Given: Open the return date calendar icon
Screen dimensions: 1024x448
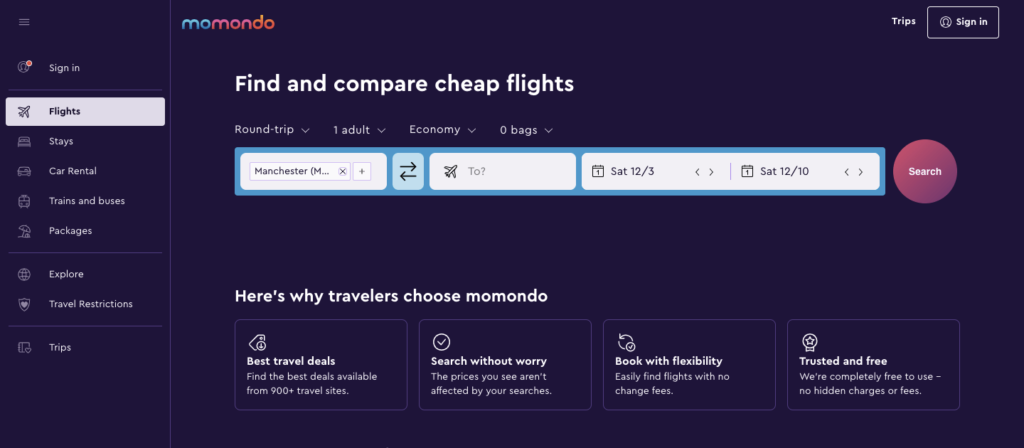Looking at the screenshot, I should (x=747, y=171).
